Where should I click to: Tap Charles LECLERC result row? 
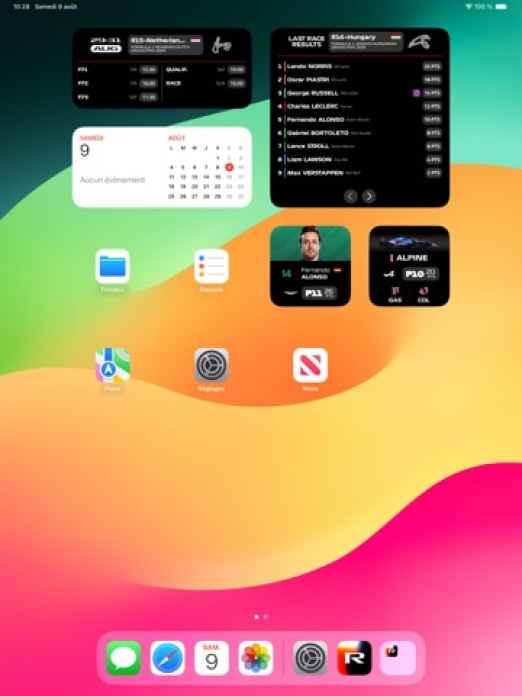click(x=360, y=106)
